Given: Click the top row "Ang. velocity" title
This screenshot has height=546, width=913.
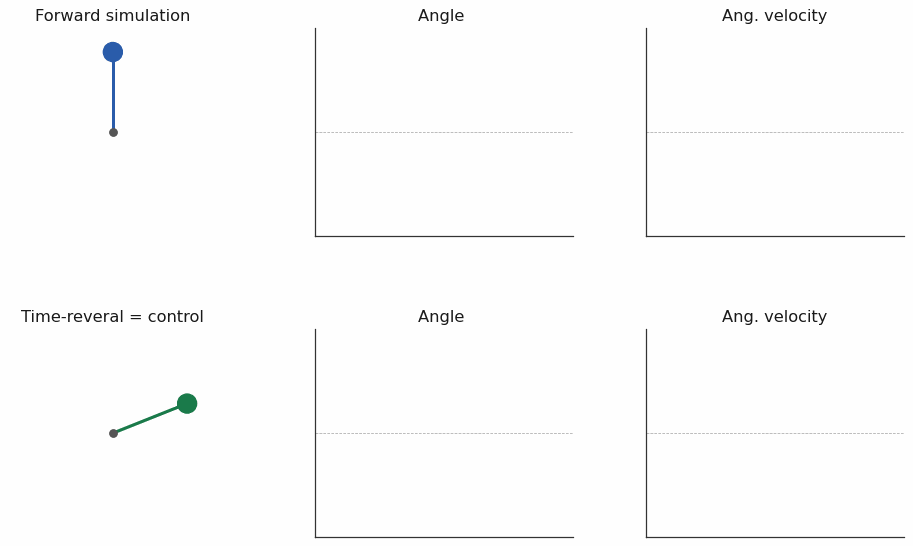Looking at the screenshot, I should 774,16.
